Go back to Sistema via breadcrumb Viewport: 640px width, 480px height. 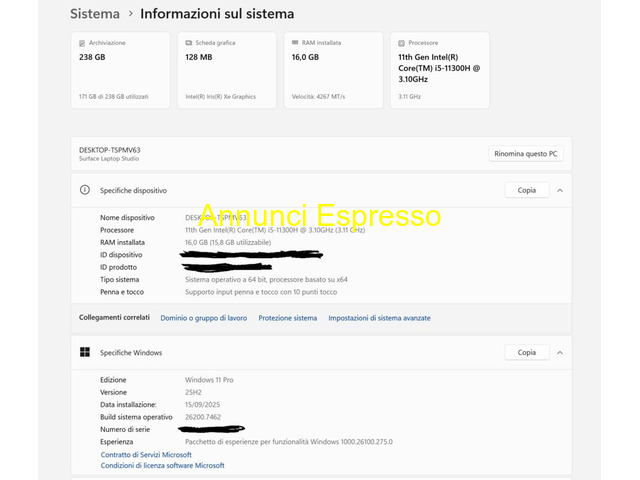[95, 14]
